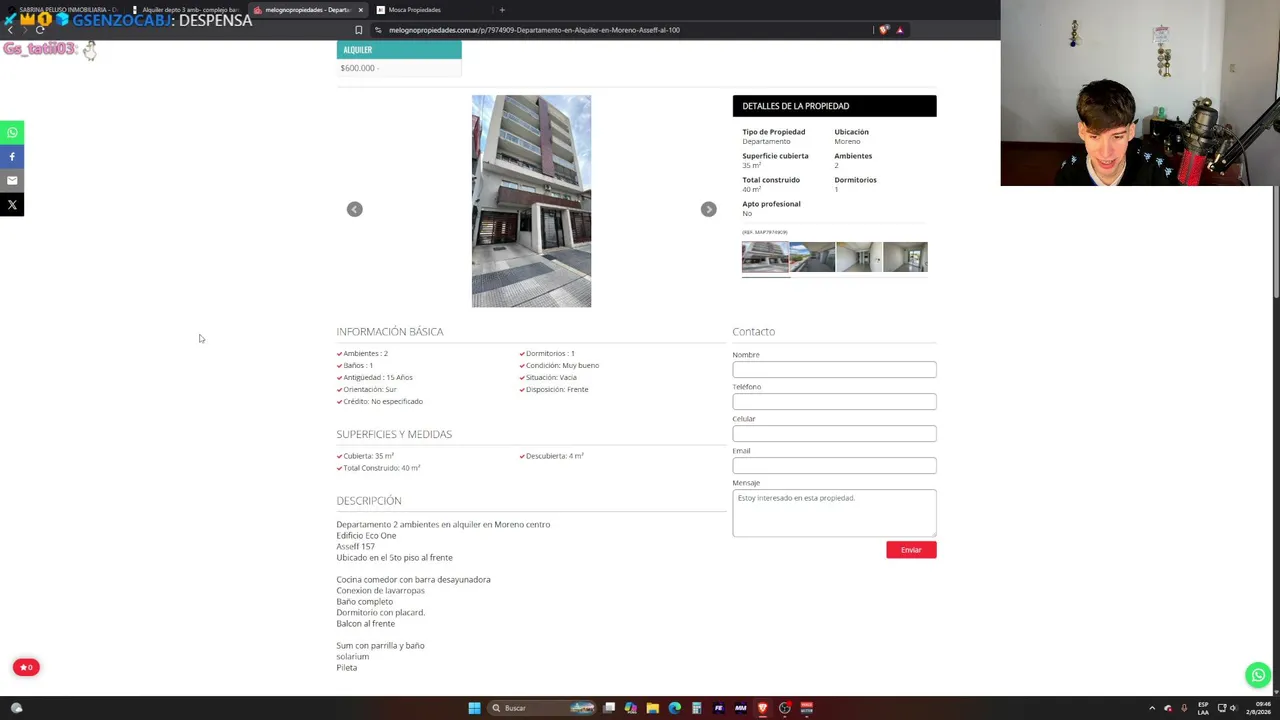Image resolution: width=1280 pixels, height=720 pixels.
Task: Close the melognopropiedades tab
Action: pos(361,10)
